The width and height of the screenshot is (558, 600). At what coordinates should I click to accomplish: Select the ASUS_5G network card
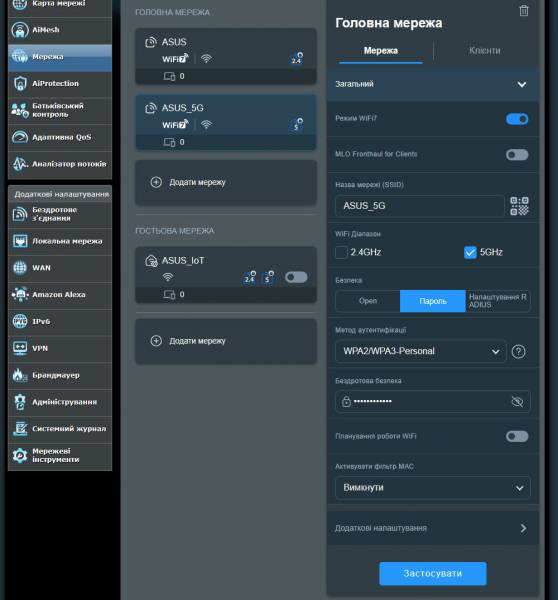coord(226,122)
